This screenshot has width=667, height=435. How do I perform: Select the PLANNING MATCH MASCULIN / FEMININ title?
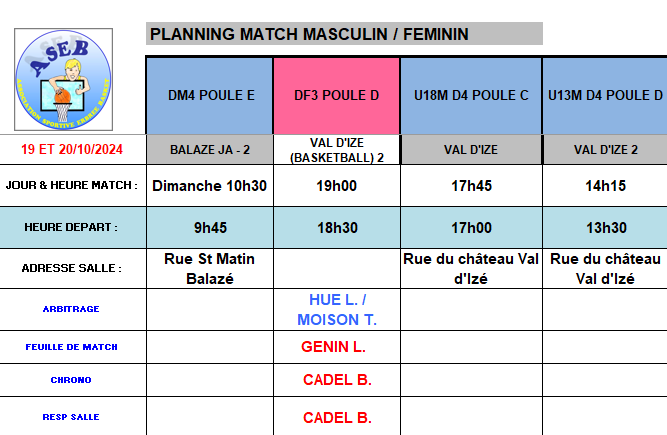pos(308,35)
